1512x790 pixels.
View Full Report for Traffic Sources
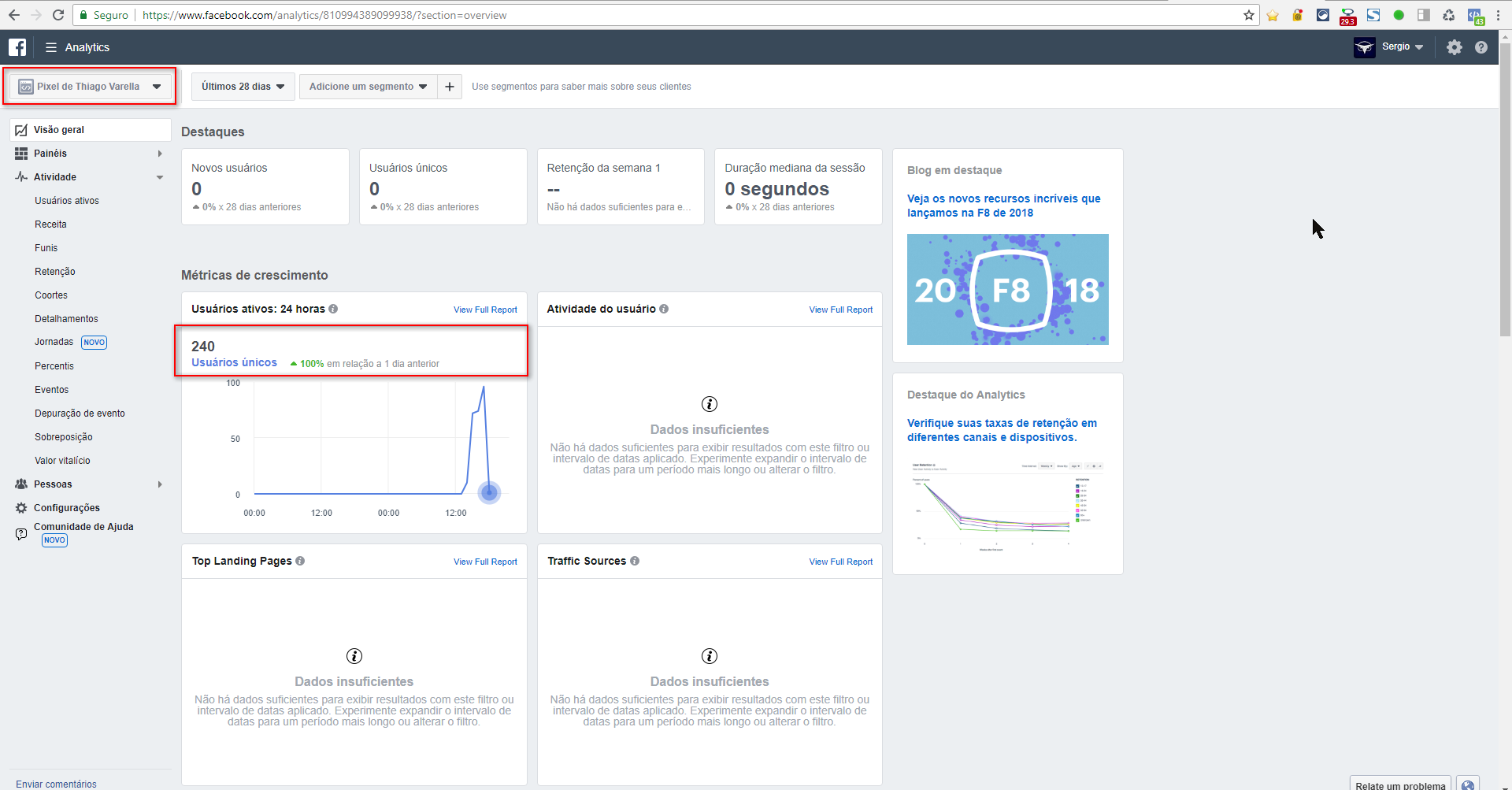coord(841,562)
